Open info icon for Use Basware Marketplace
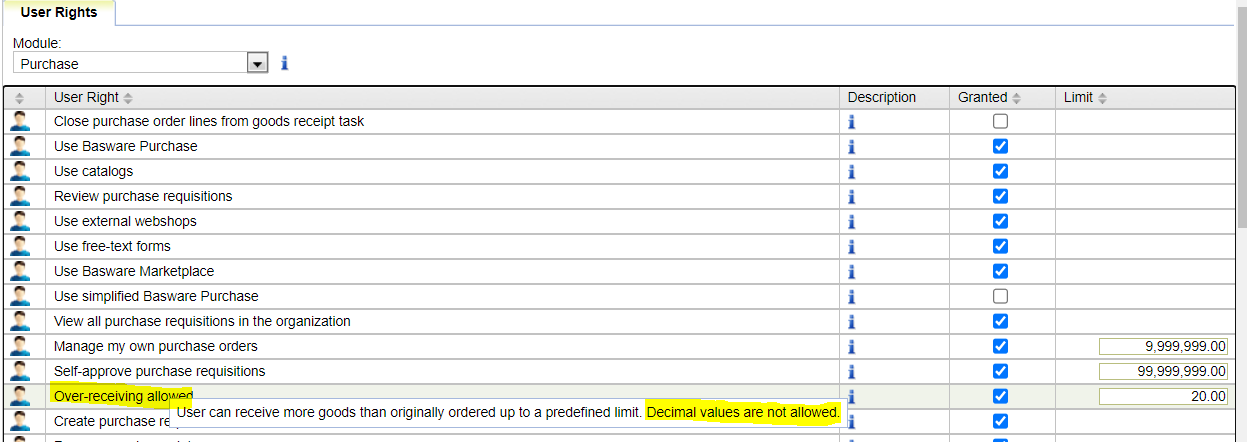The height and width of the screenshot is (442, 1247). pos(852,271)
